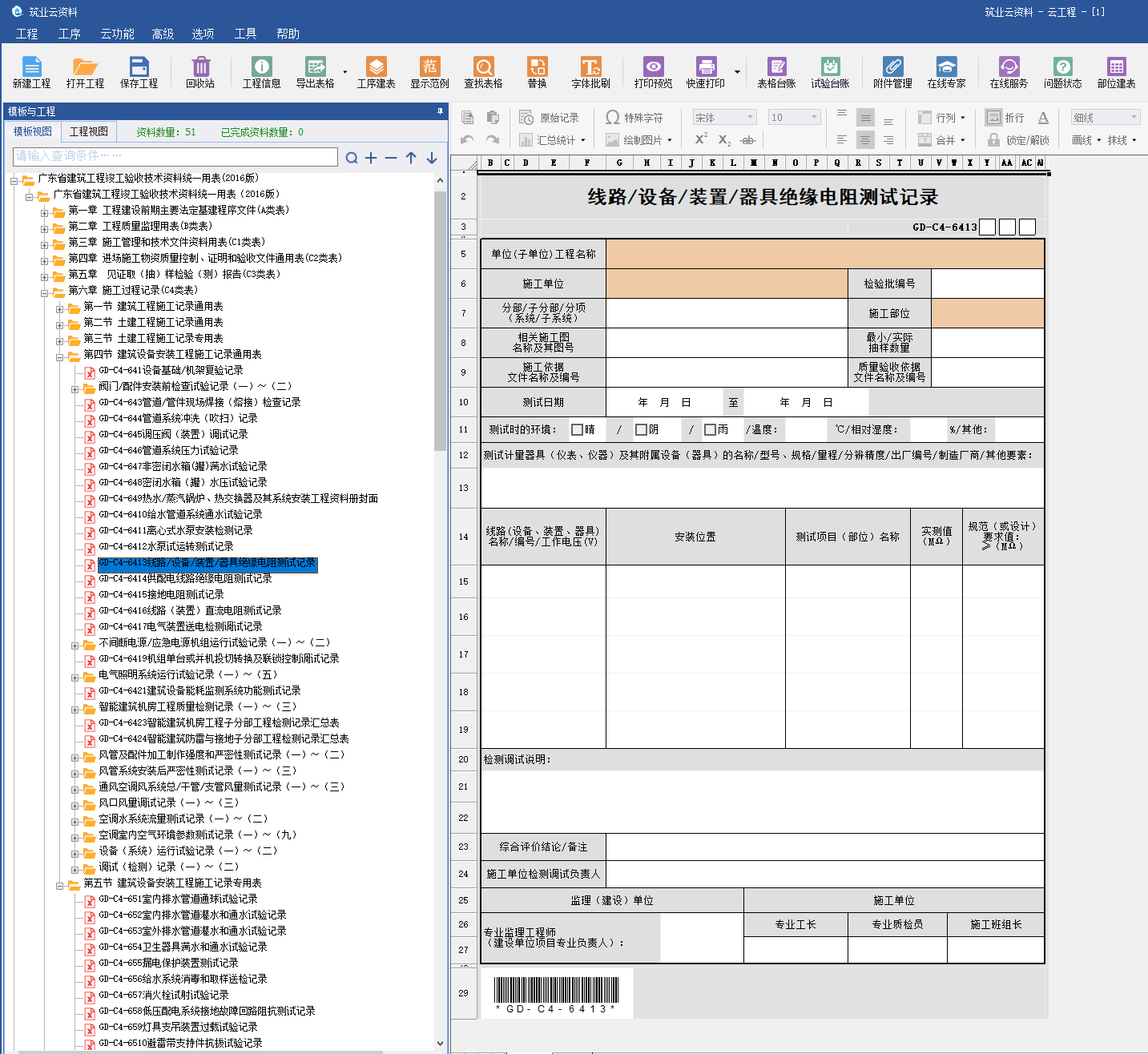Screen dimensions: 1148x1054
Task: Open the 云功能 menu
Action: coord(117,34)
